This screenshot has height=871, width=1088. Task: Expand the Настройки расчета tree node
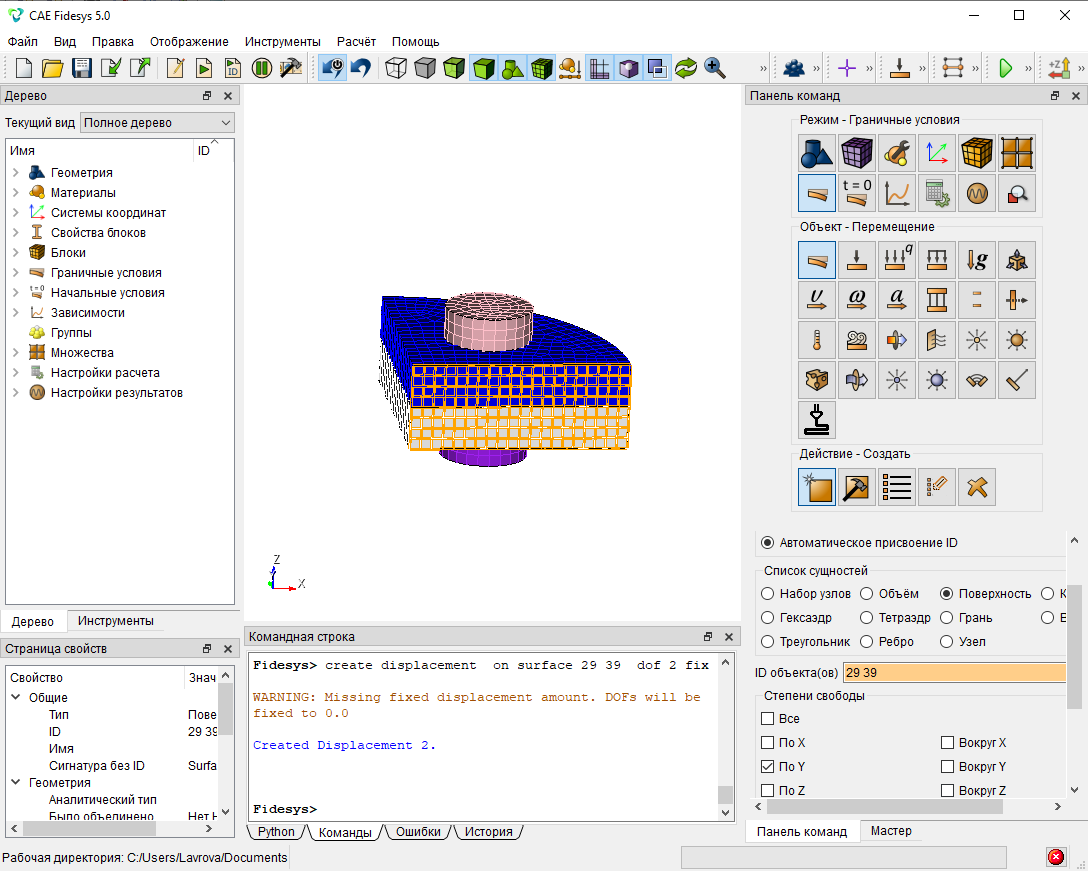[16, 373]
